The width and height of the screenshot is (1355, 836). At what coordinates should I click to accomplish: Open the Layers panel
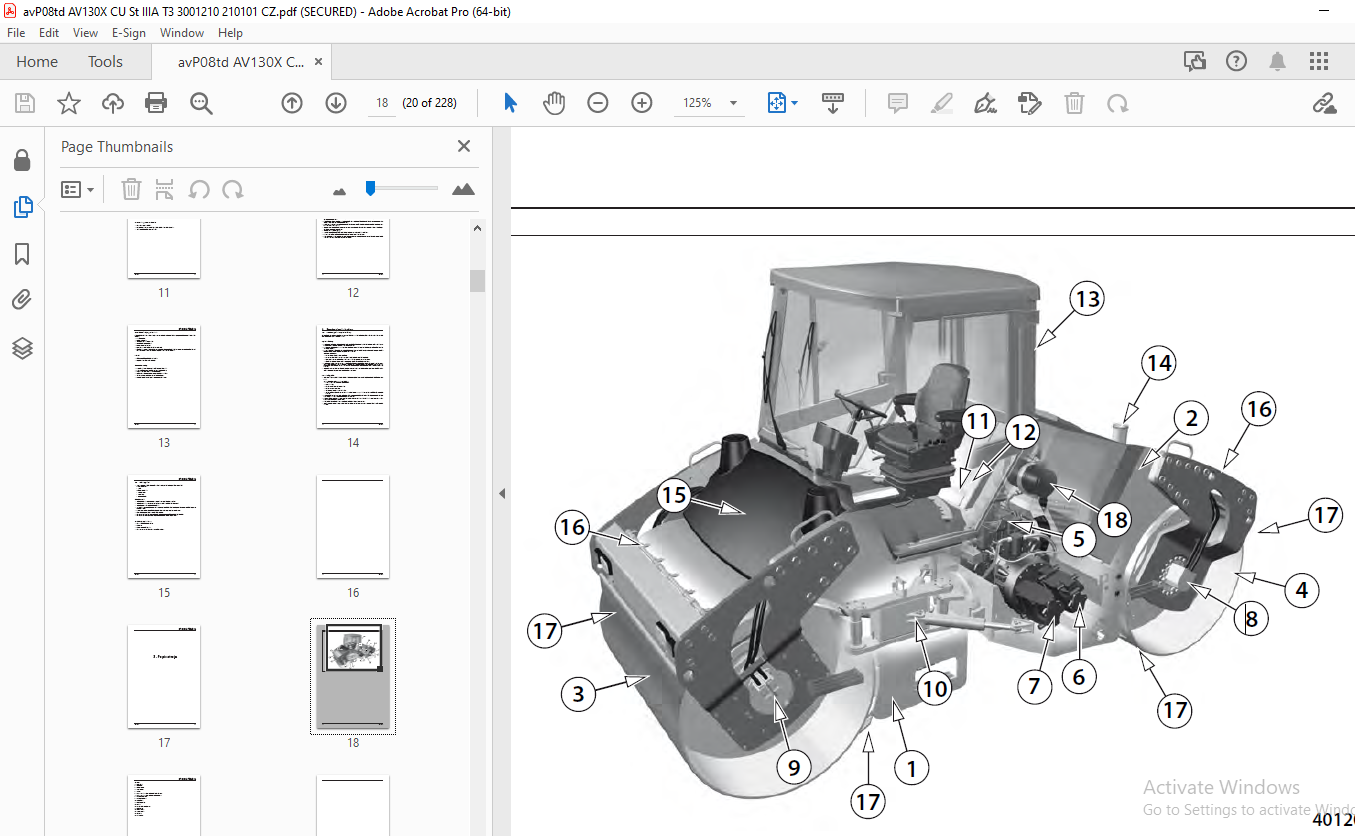(22, 348)
